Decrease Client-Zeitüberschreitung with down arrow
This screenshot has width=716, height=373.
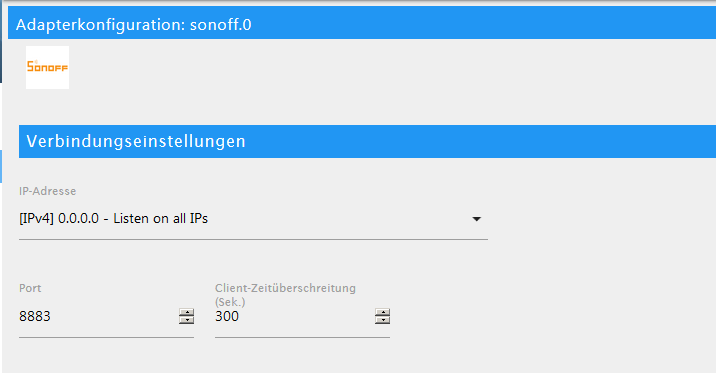click(x=382, y=320)
